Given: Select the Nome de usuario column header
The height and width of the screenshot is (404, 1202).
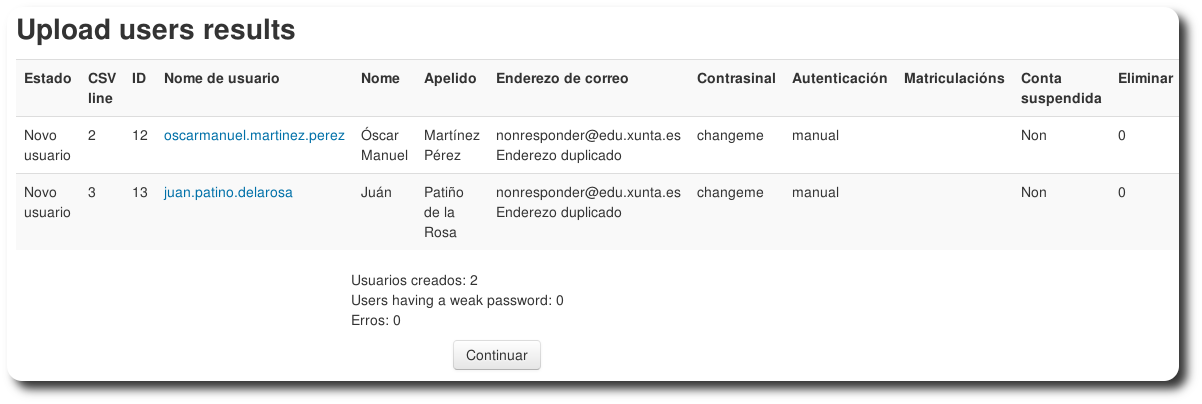Looking at the screenshot, I should click(221, 78).
